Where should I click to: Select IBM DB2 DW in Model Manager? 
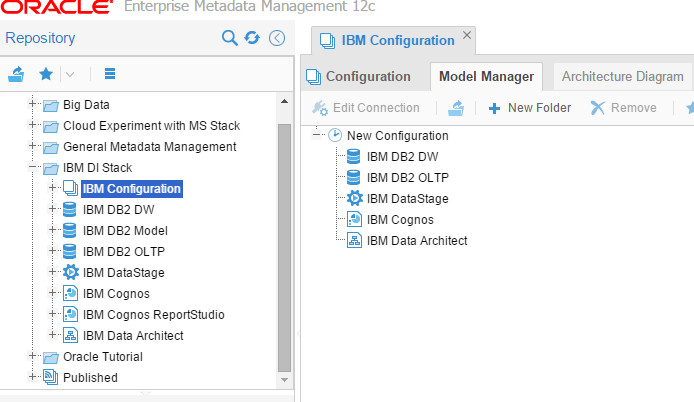[x=402, y=157]
